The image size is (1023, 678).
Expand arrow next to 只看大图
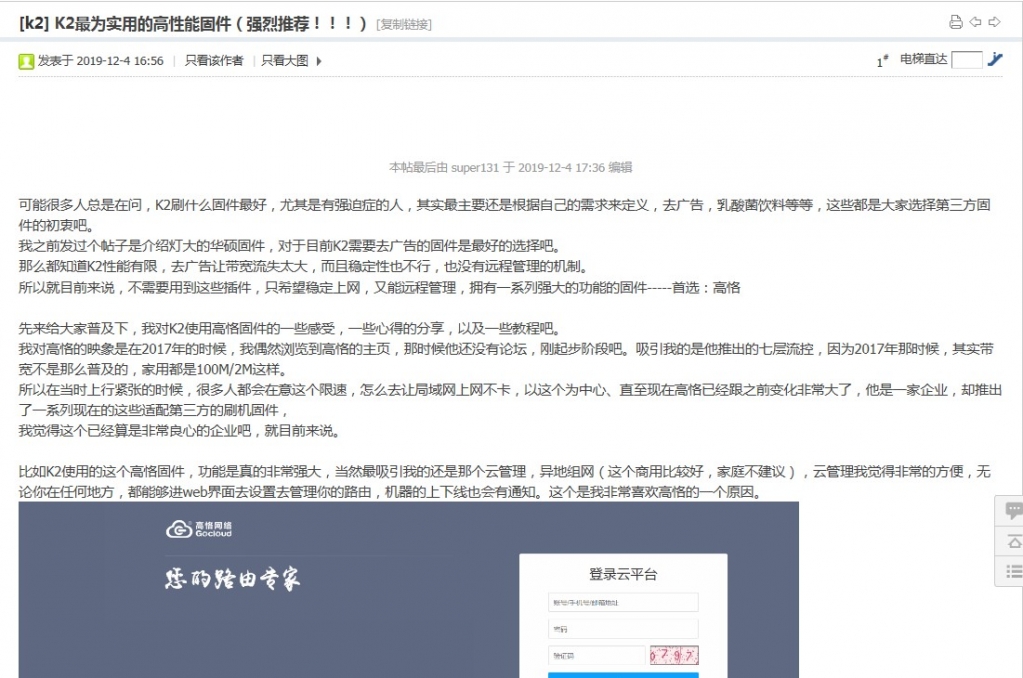319,61
